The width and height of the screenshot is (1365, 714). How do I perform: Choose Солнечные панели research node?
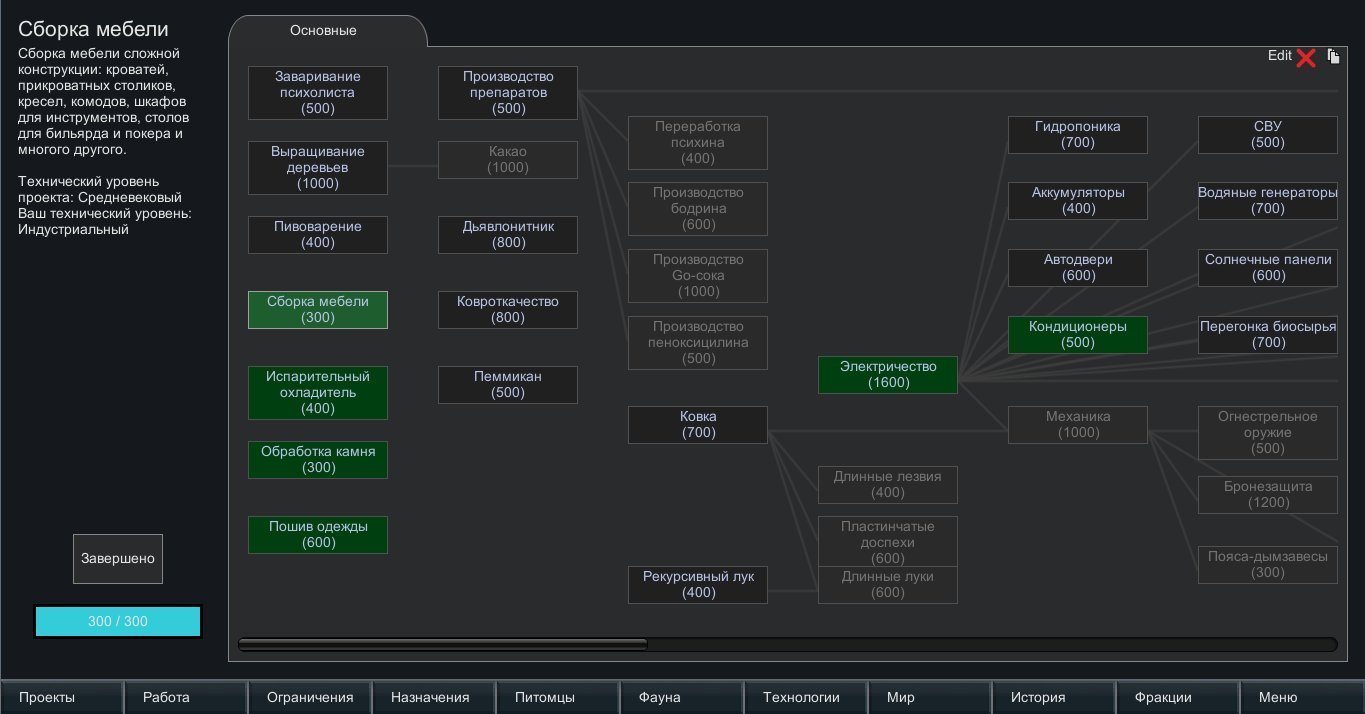click(1268, 268)
